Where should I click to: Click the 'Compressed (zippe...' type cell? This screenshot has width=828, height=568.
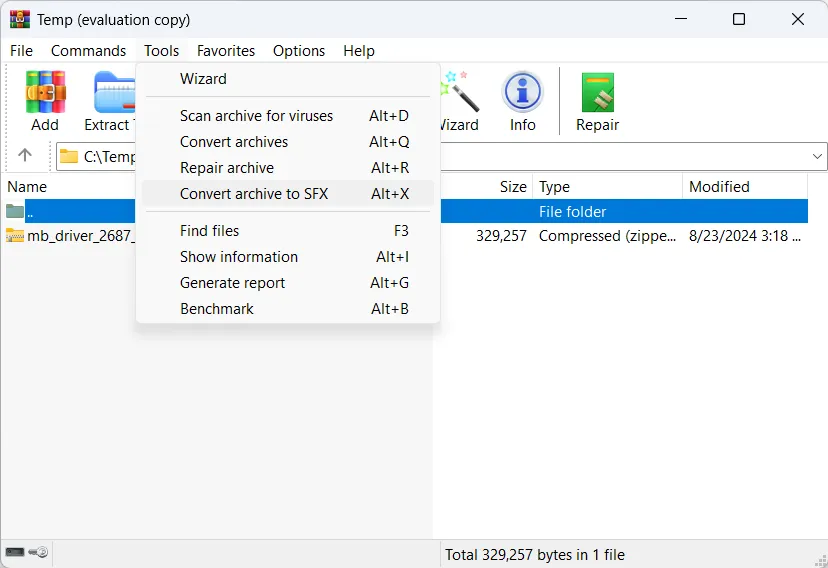(607, 235)
